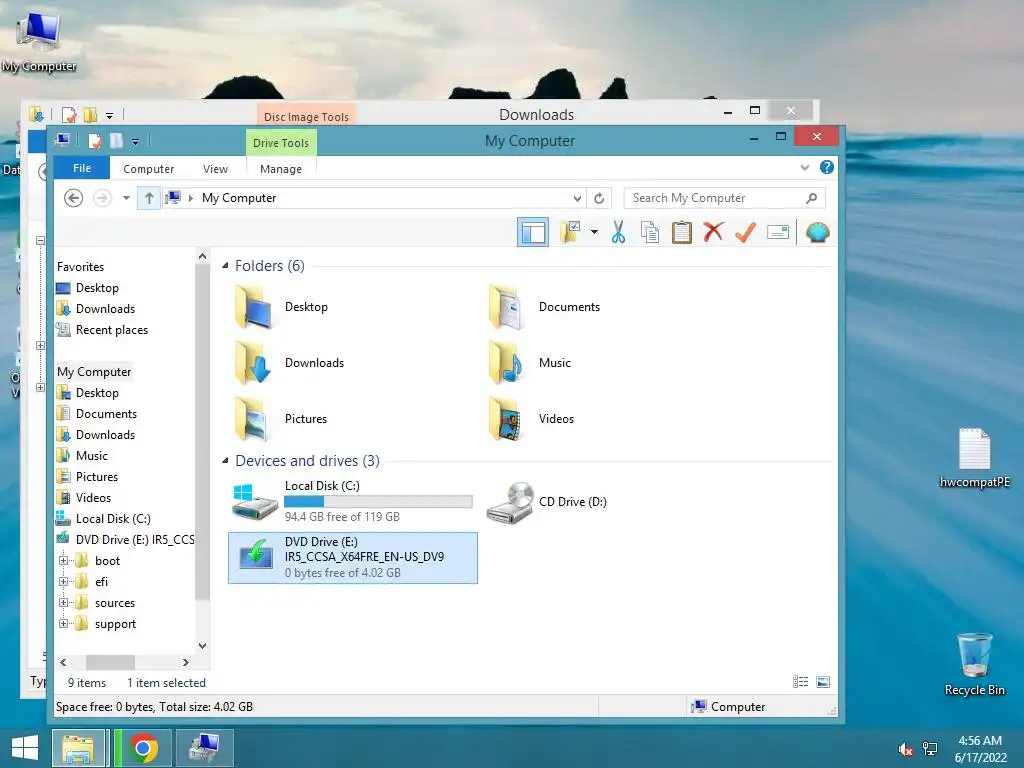Image resolution: width=1024 pixels, height=768 pixels.
Task: Switch to the View ribbon tab
Action: point(216,169)
